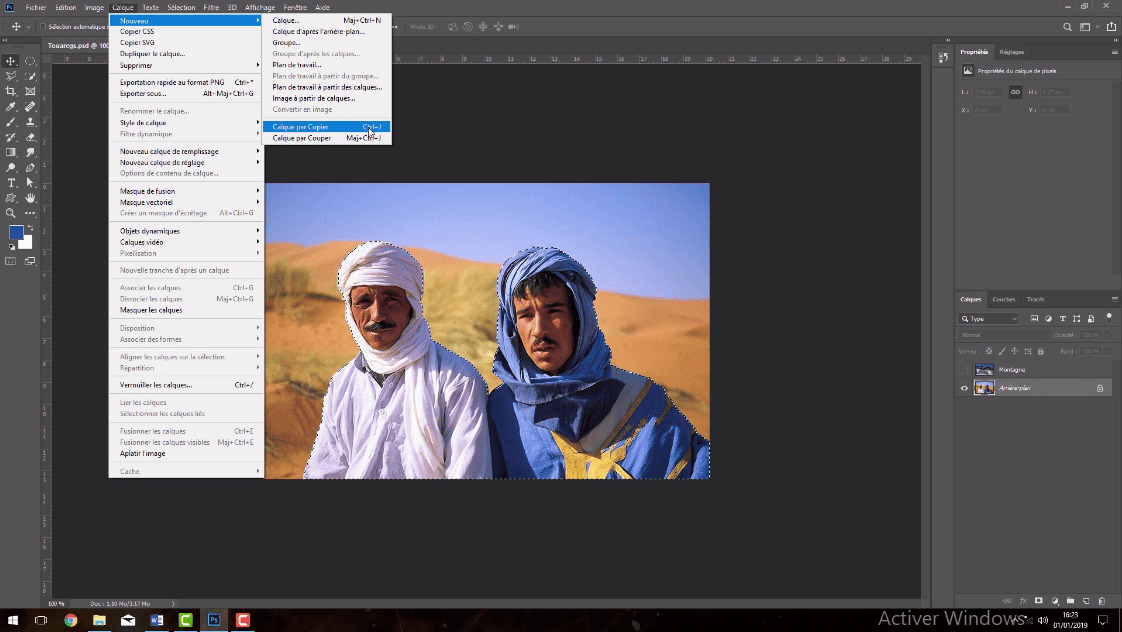Click Dupliquer le calque... menu entry
This screenshot has width=1122, height=632.
[x=152, y=54]
